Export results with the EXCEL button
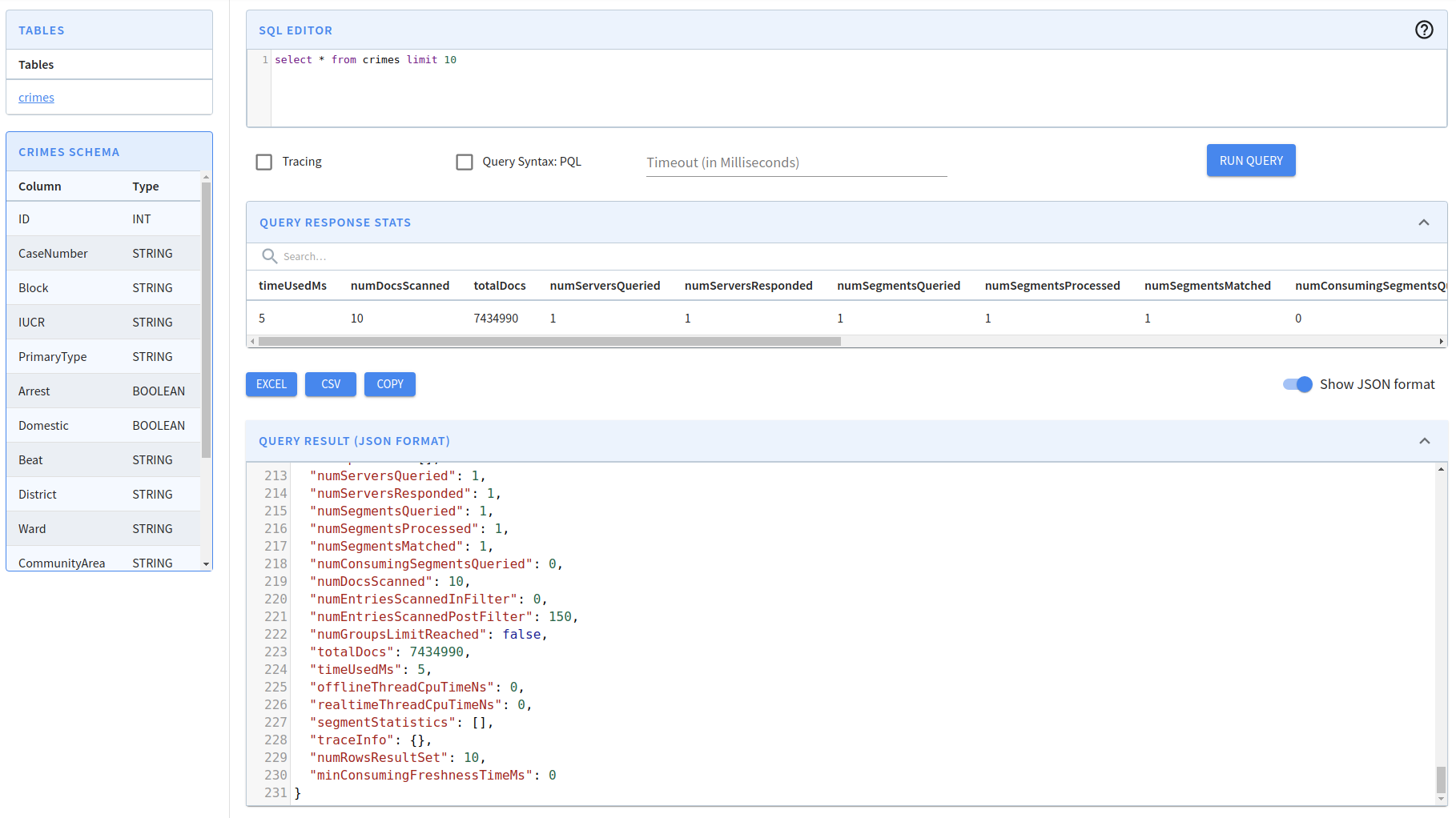Screen dimensions: 1456x818 pyautogui.click(x=271, y=384)
